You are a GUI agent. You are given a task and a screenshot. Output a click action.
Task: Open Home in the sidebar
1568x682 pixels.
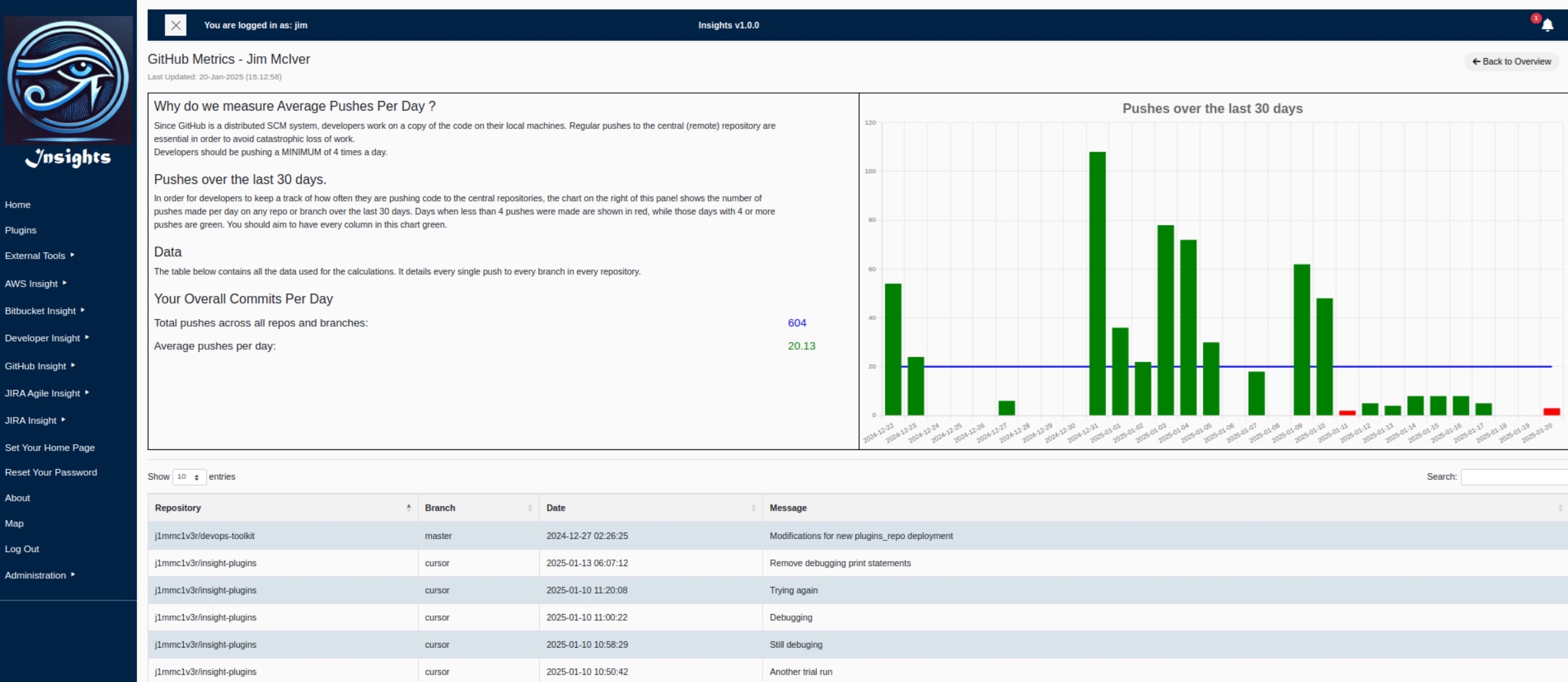[x=18, y=205]
